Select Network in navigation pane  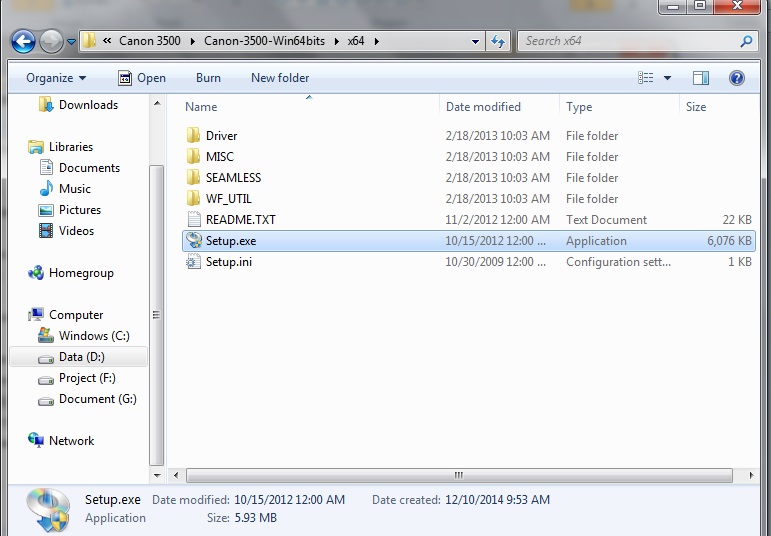tap(71, 441)
